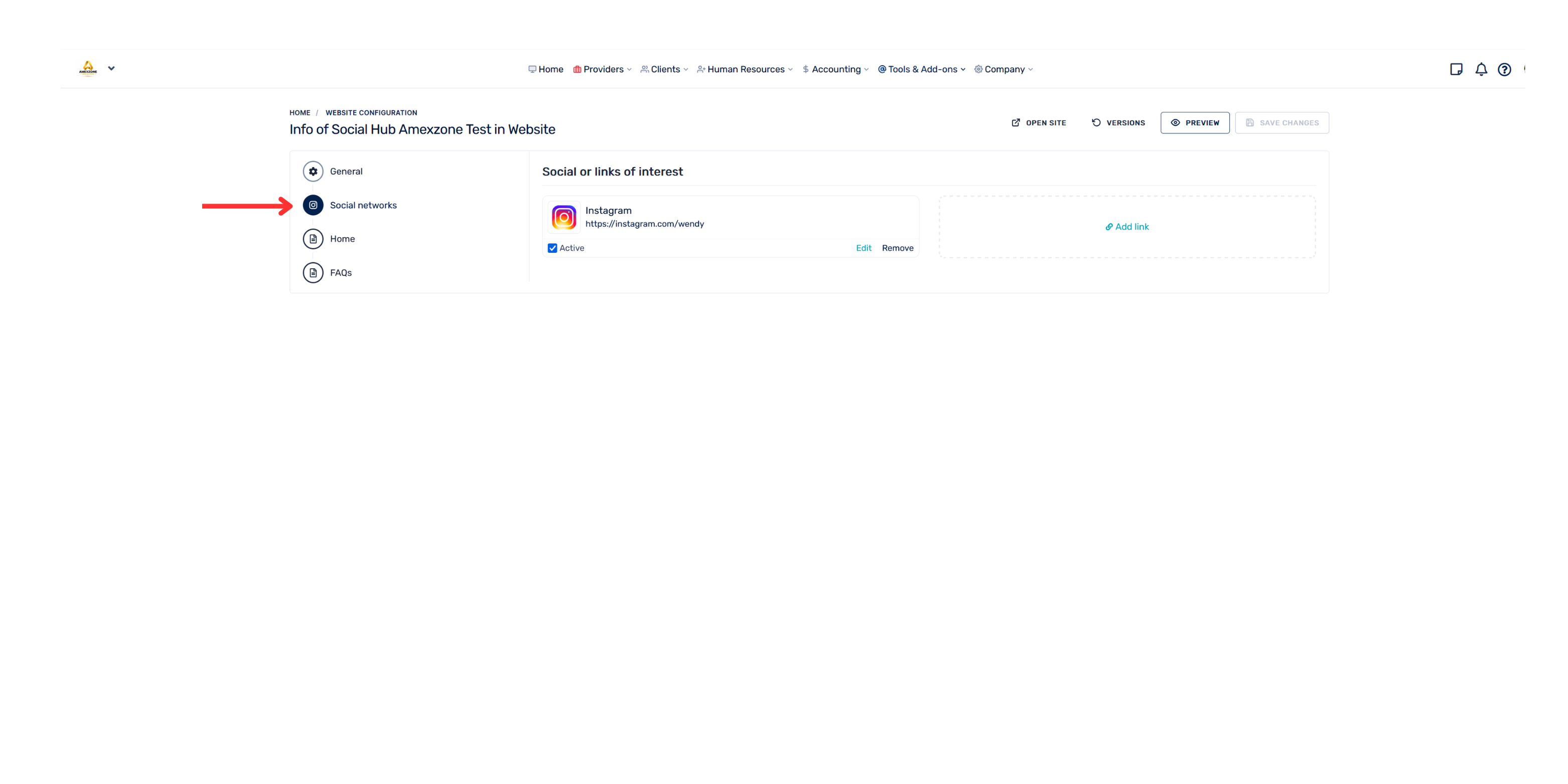Click the page title Info of Social Hub
Viewport: 1568px width, 784px height.
[x=422, y=129]
